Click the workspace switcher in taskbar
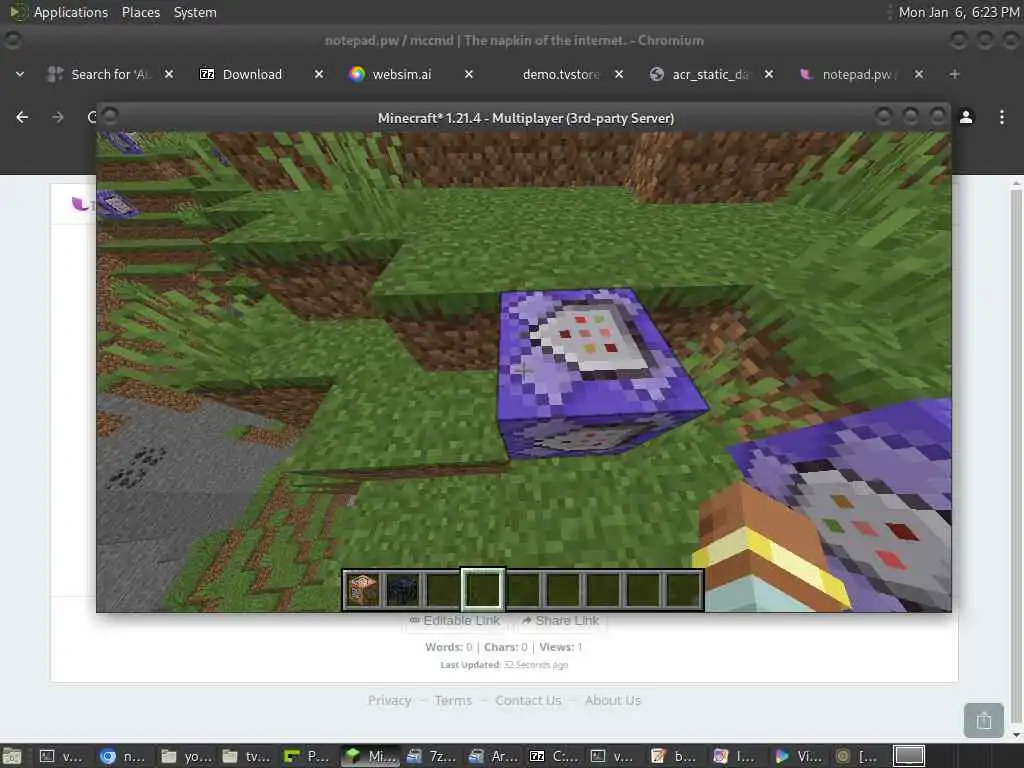This screenshot has height=768, width=1024. (x=909, y=756)
